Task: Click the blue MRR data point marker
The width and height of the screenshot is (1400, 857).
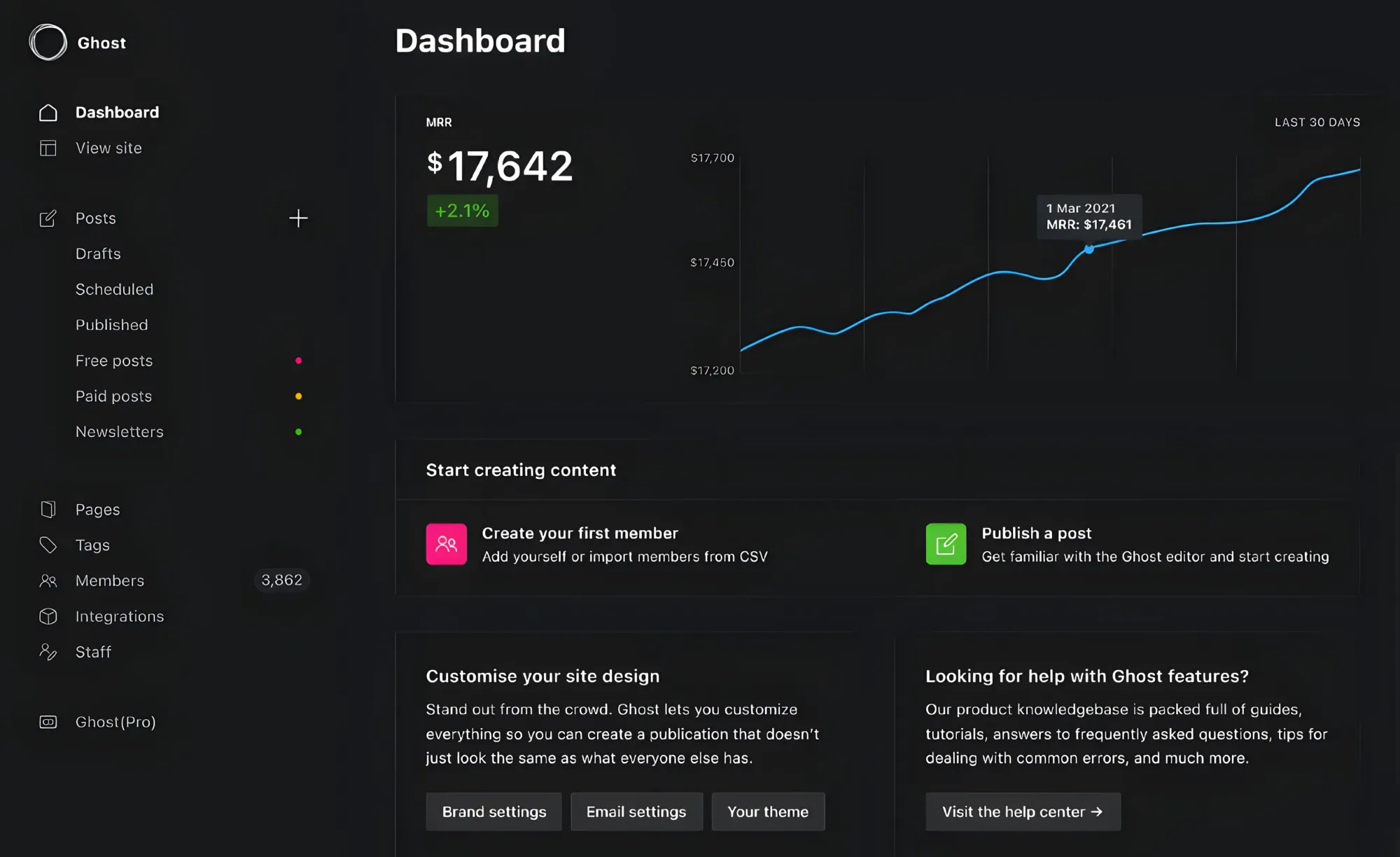Action: click(x=1089, y=249)
